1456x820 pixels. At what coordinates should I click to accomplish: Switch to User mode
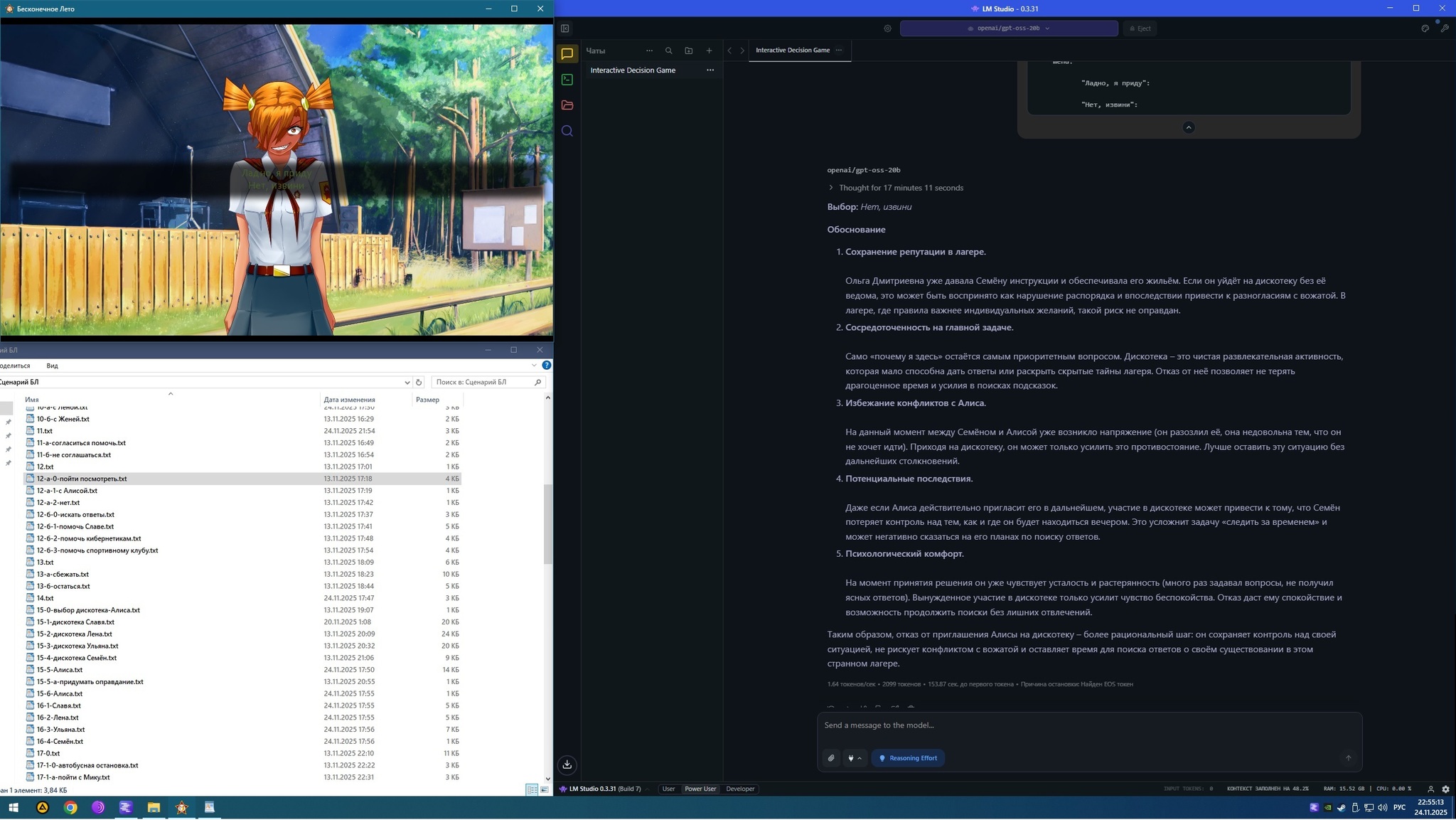[668, 789]
